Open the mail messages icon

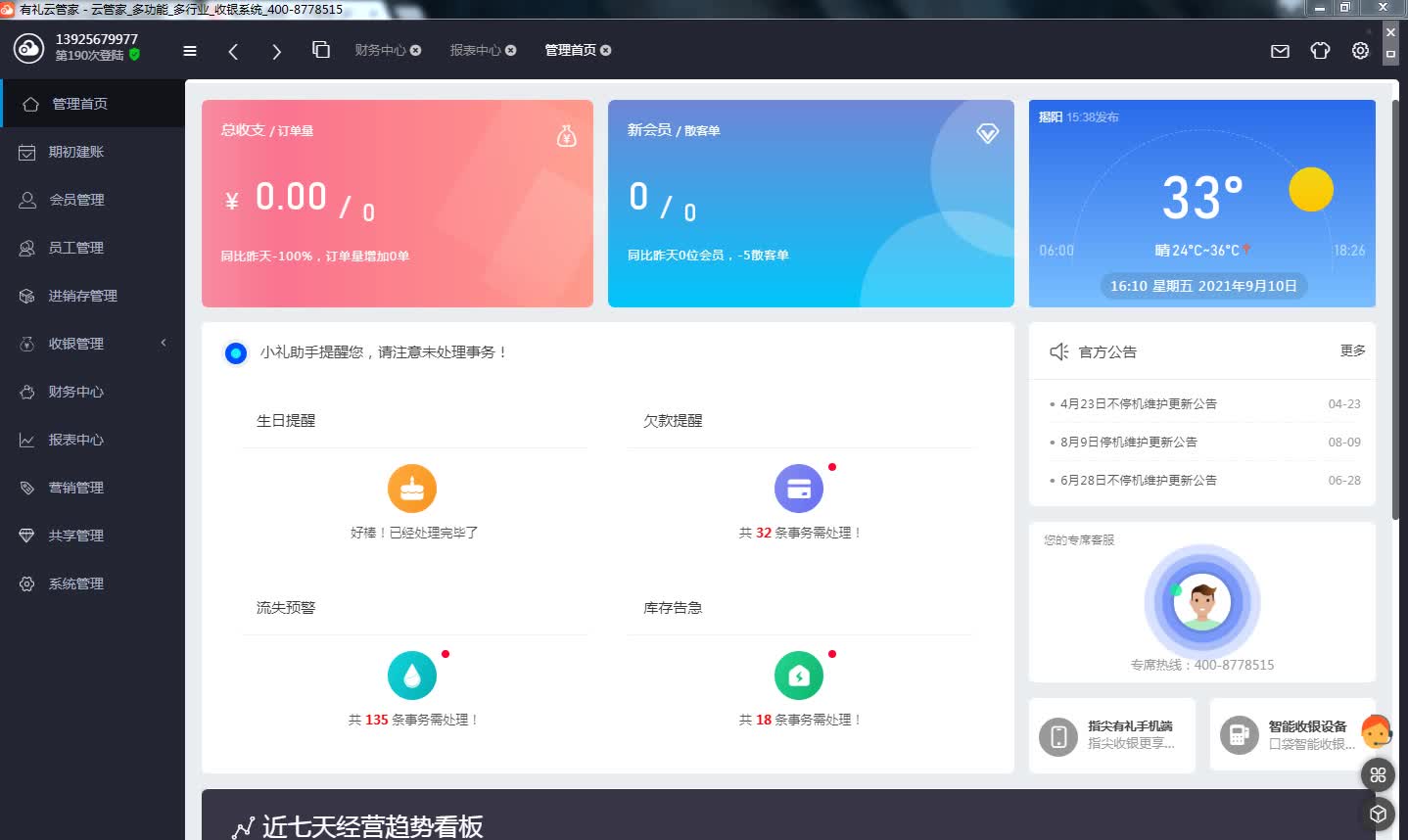[x=1280, y=51]
